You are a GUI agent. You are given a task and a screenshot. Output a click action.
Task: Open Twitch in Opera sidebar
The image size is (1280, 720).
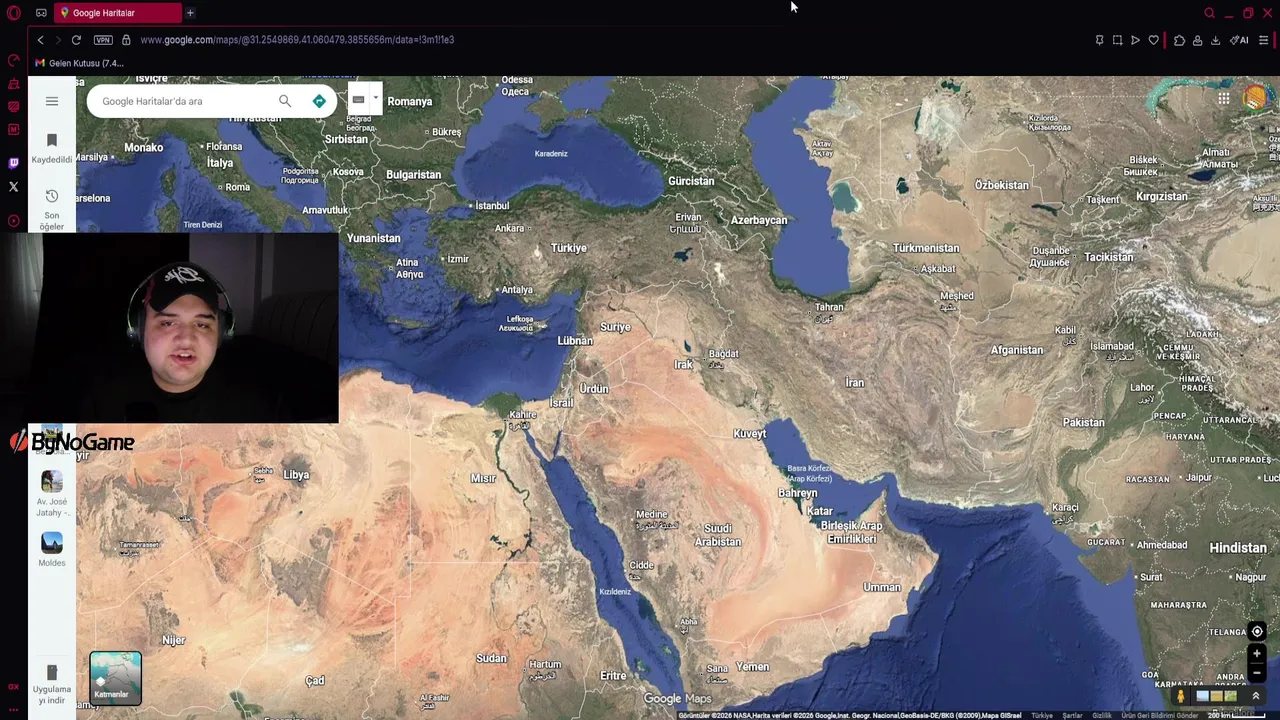tap(13, 163)
